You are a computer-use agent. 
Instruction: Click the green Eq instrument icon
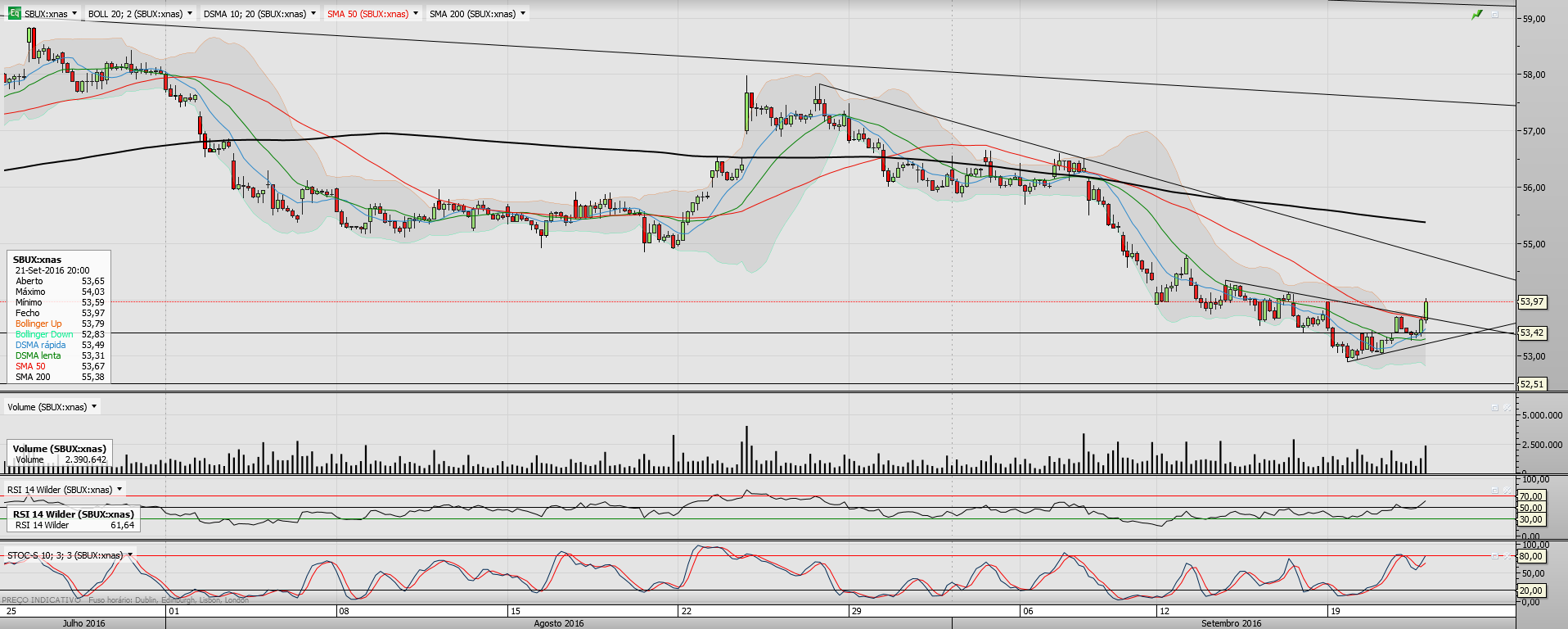pos(14,13)
